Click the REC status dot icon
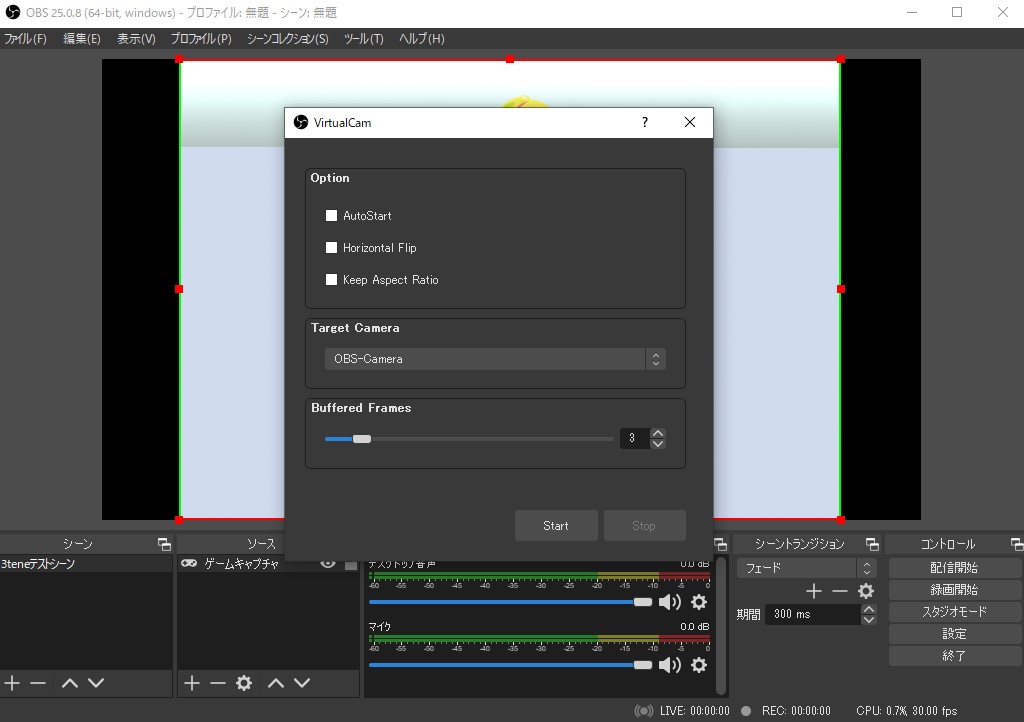1024x722 pixels. [746, 711]
